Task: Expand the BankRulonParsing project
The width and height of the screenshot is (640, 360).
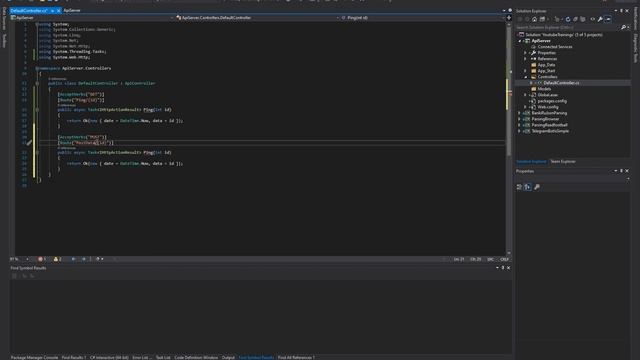Action: point(520,113)
